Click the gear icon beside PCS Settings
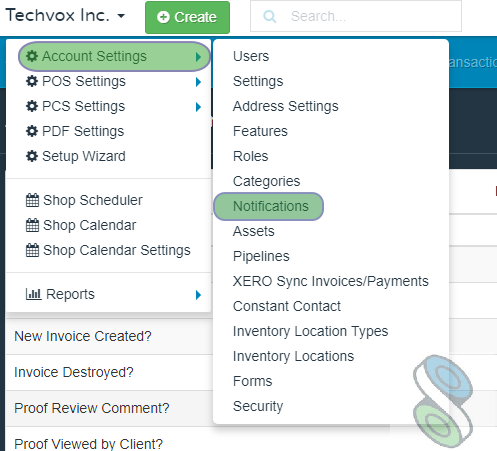This screenshot has height=451, width=497. (x=32, y=106)
